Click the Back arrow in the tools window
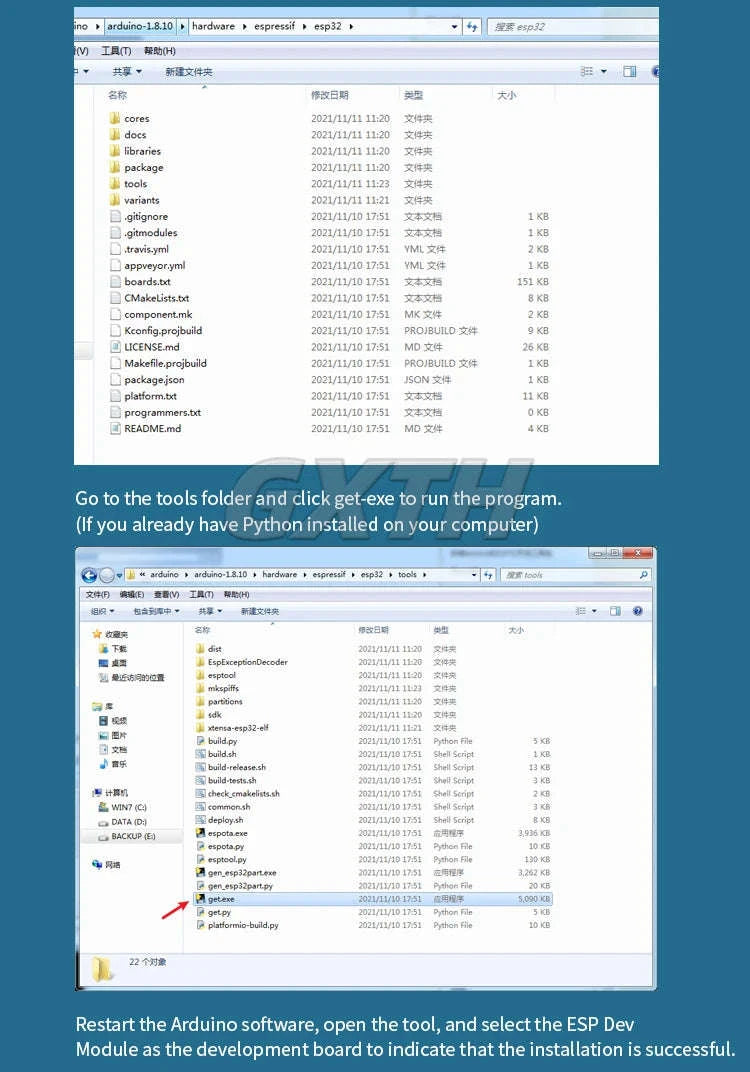 pos(89,575)
